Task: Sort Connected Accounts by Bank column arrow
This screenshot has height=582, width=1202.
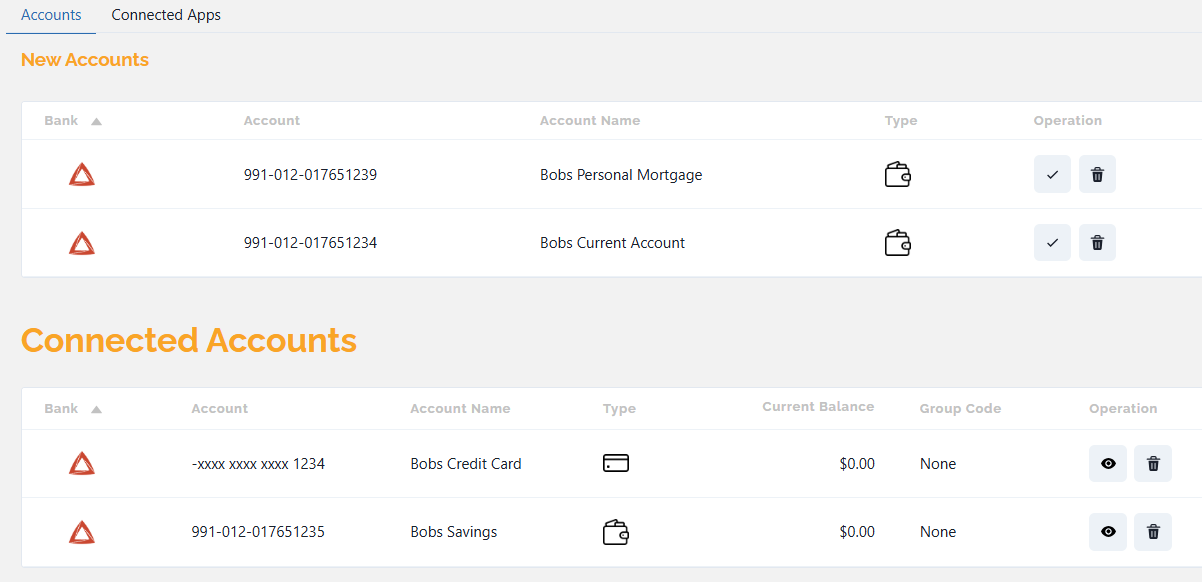Action: [x=96, y=409]
